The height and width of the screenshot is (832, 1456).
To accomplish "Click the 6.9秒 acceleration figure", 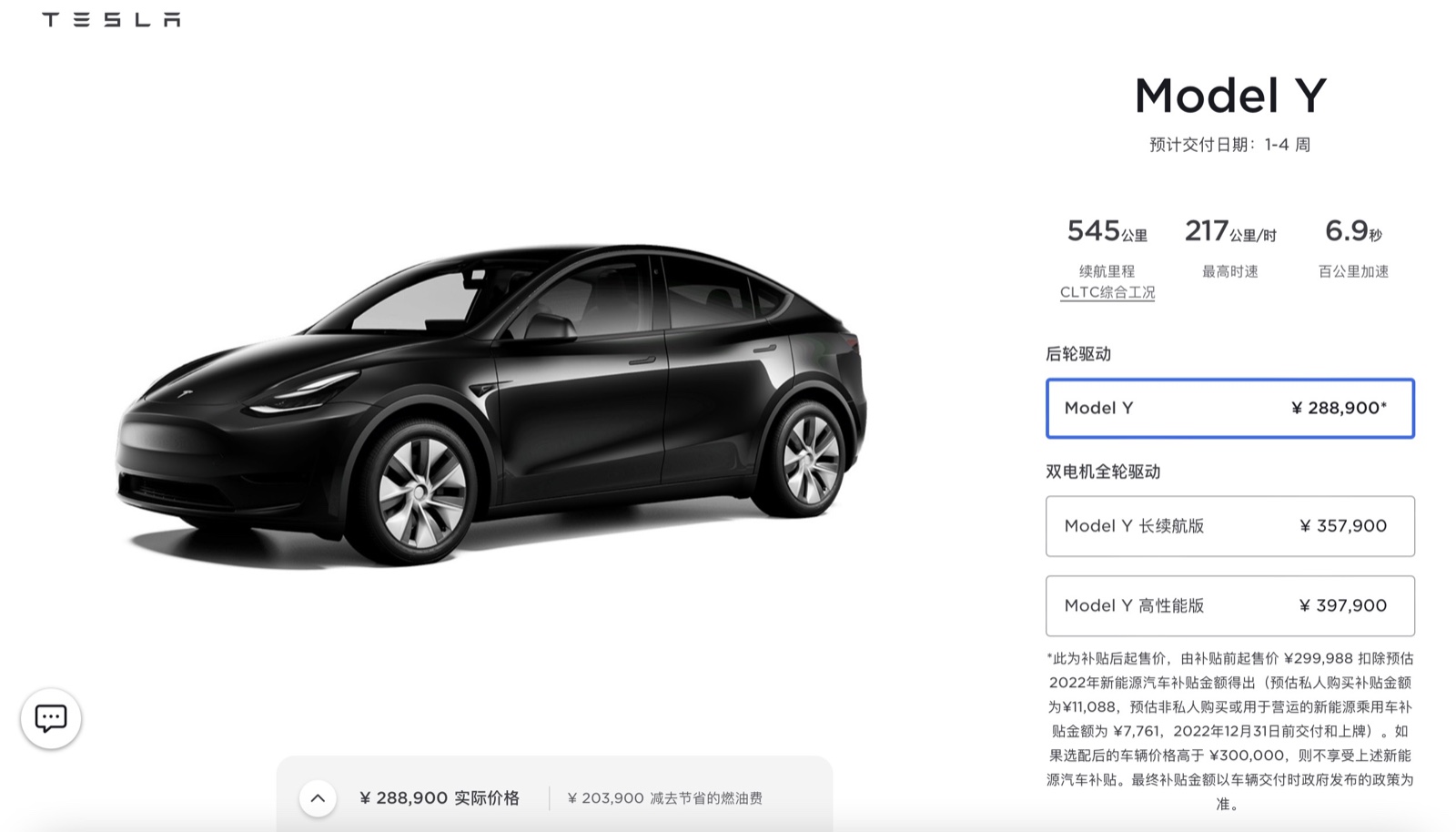I will (1354, 231).
